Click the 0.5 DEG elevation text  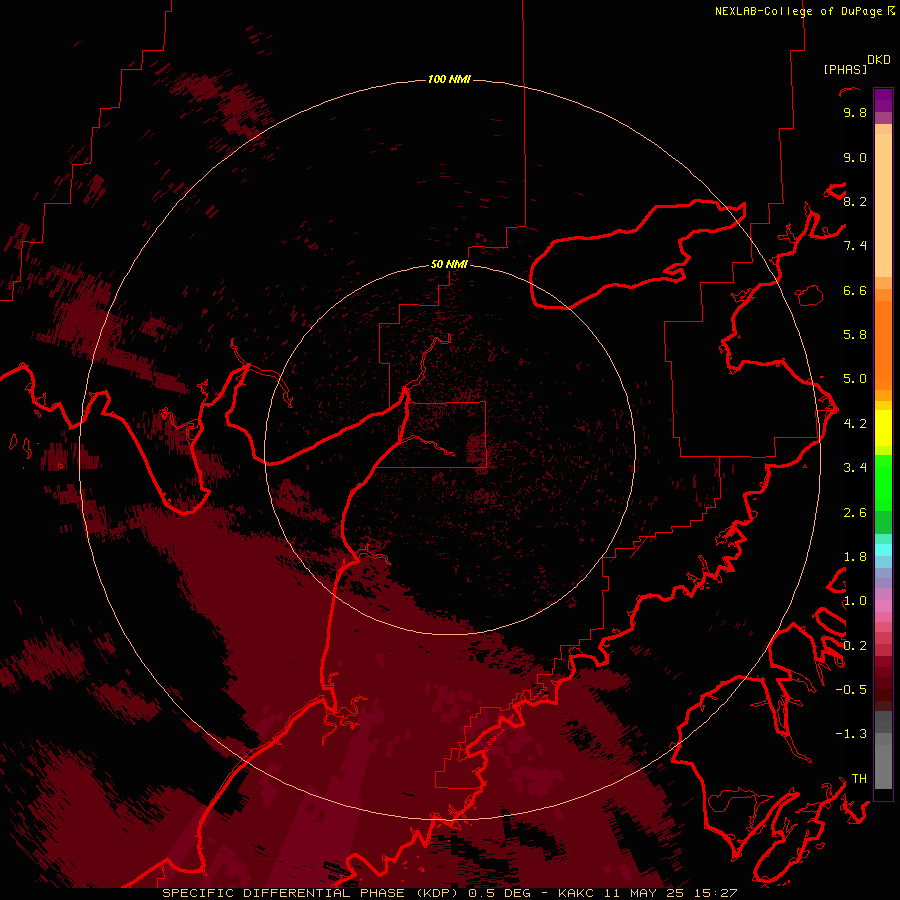point(500,893)
